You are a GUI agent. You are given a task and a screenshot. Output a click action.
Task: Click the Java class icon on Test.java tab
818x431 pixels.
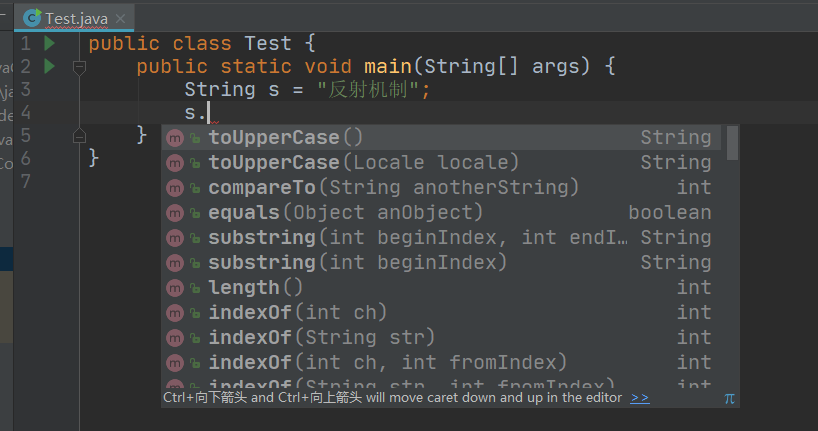(x=32, y=18)
